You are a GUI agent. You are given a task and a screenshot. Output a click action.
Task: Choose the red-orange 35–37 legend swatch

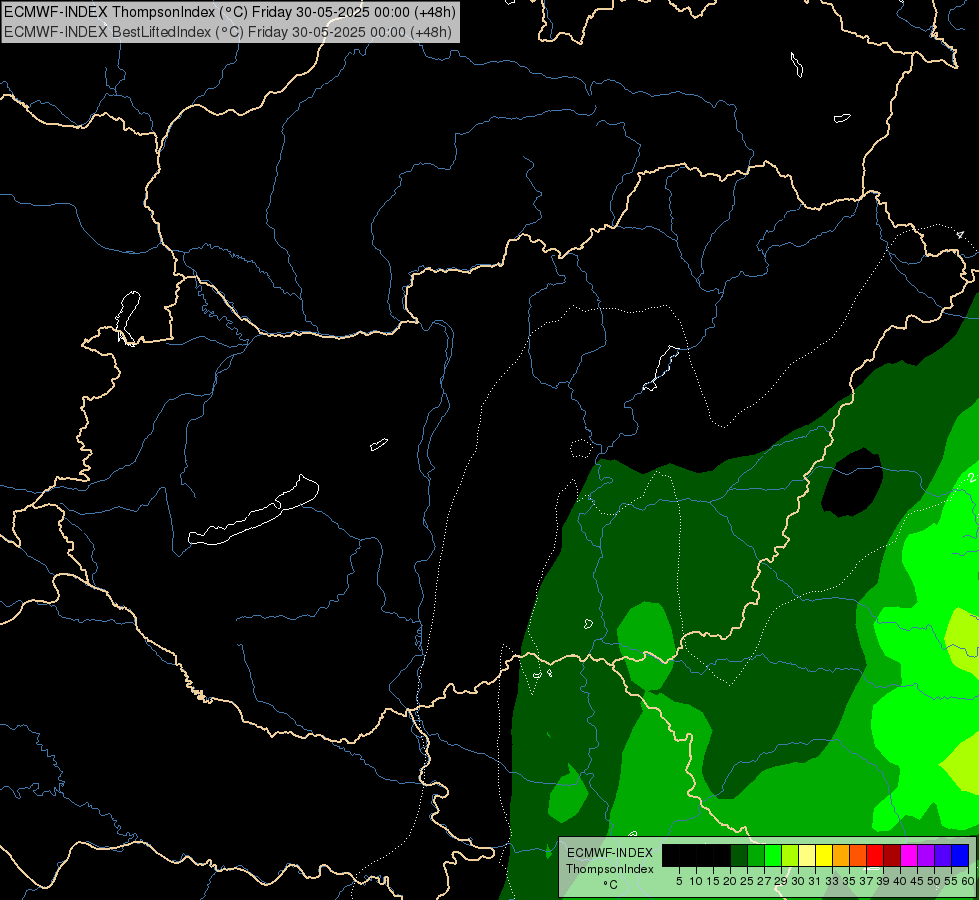858,855
